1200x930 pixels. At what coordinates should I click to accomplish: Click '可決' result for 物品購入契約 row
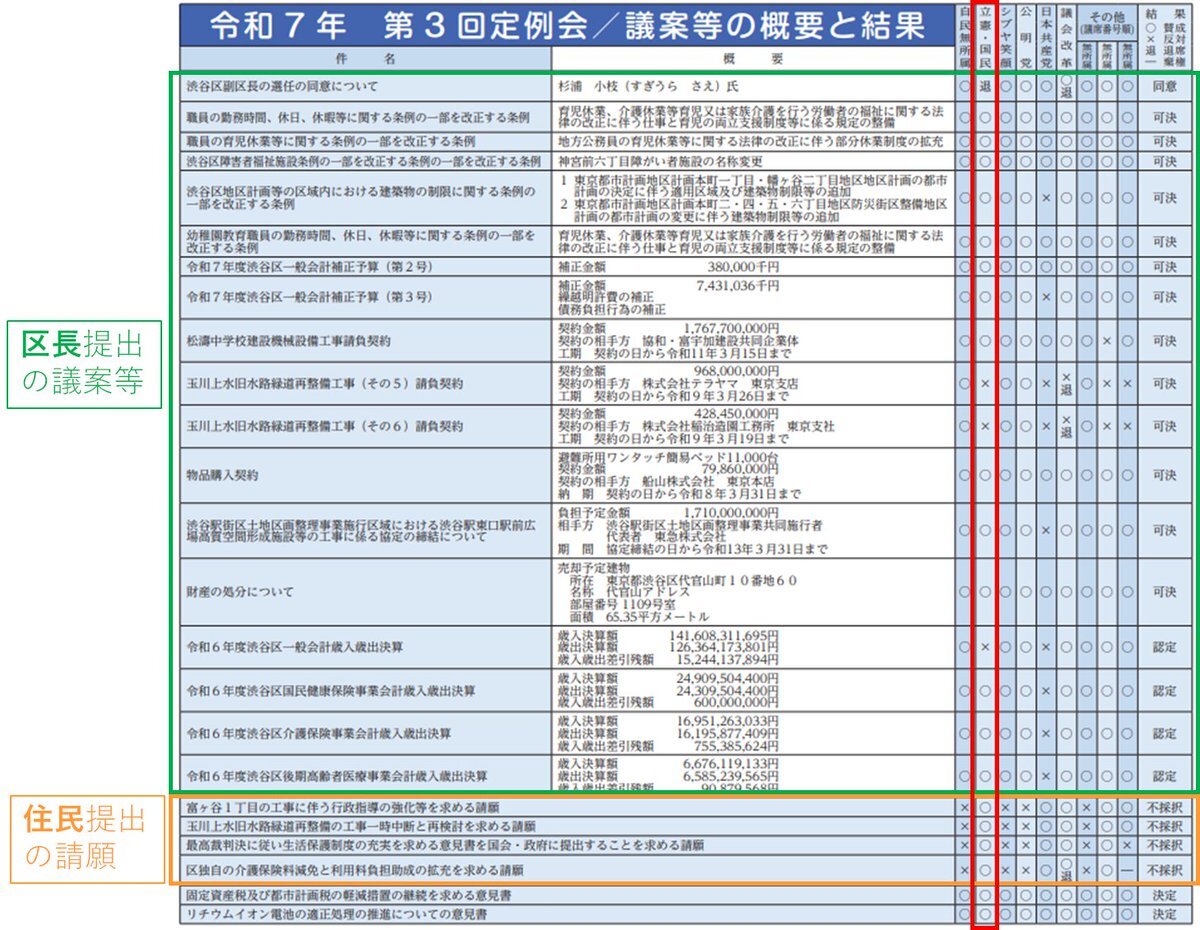point(1165,476)
